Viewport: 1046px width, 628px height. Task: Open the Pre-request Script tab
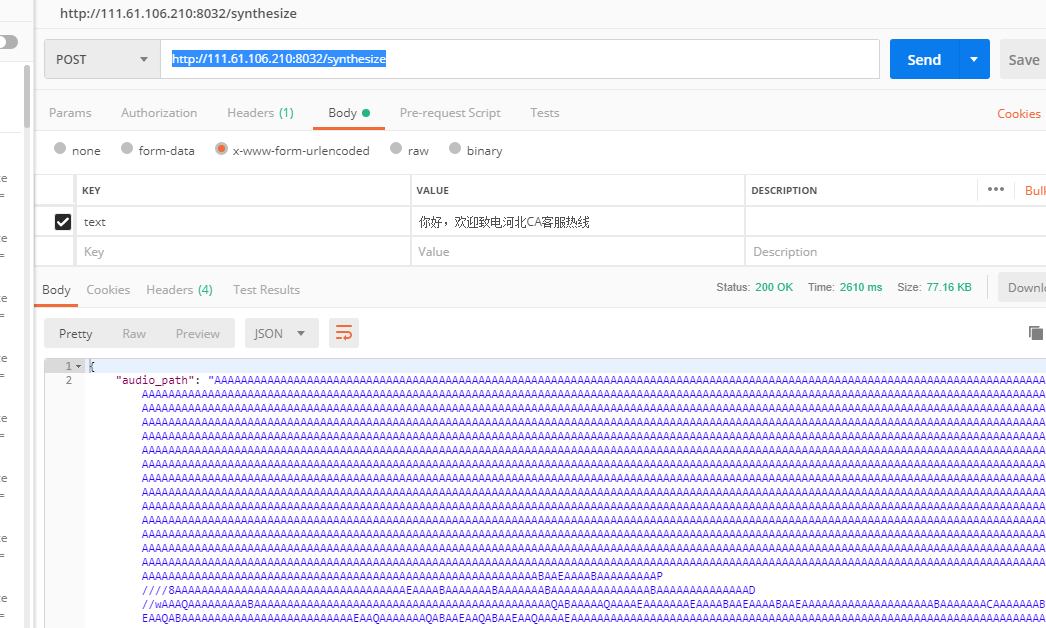pyautogui.click(x=450, y=113)
